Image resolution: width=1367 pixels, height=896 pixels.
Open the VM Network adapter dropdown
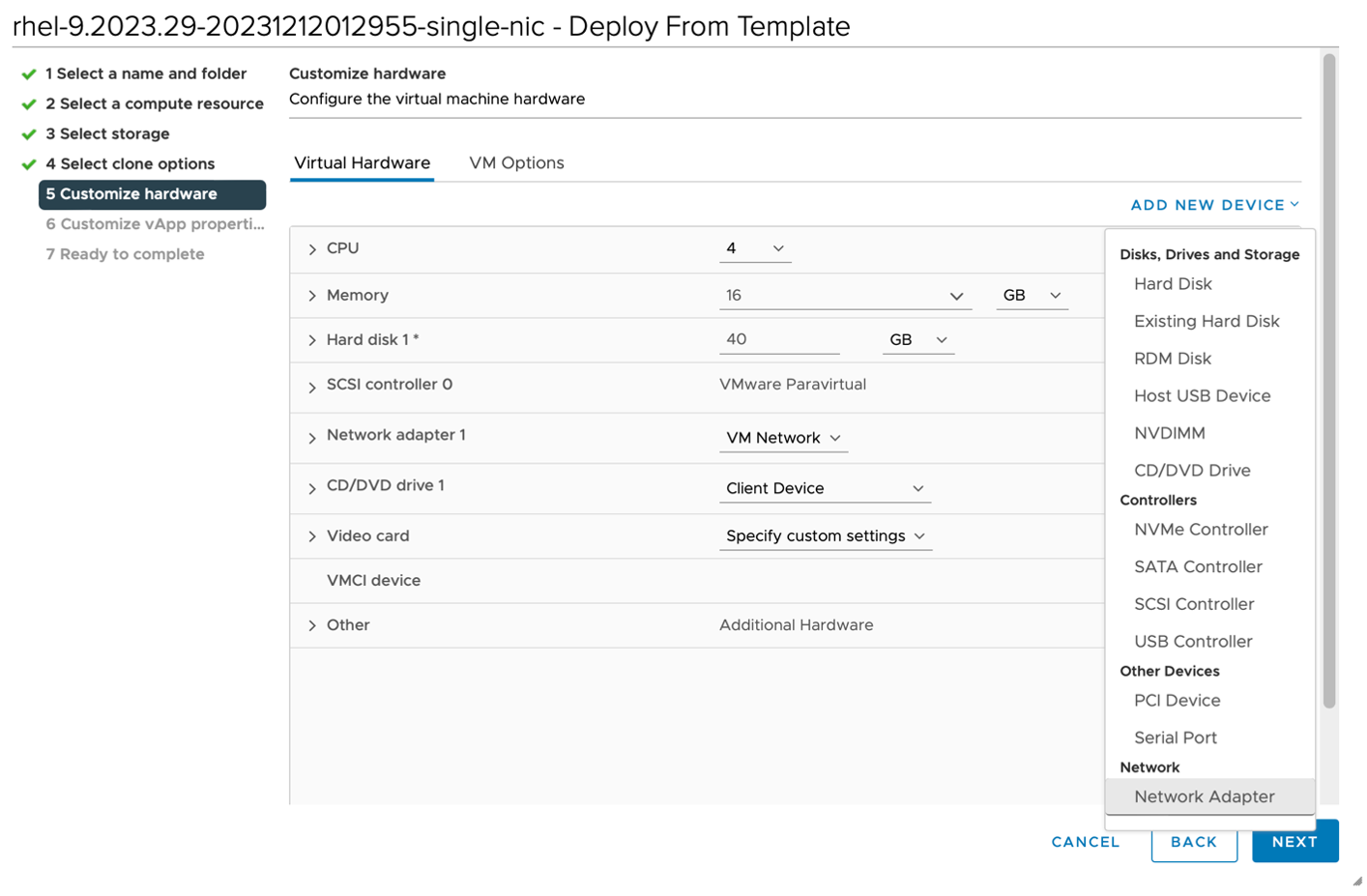(x=783, y=437)
